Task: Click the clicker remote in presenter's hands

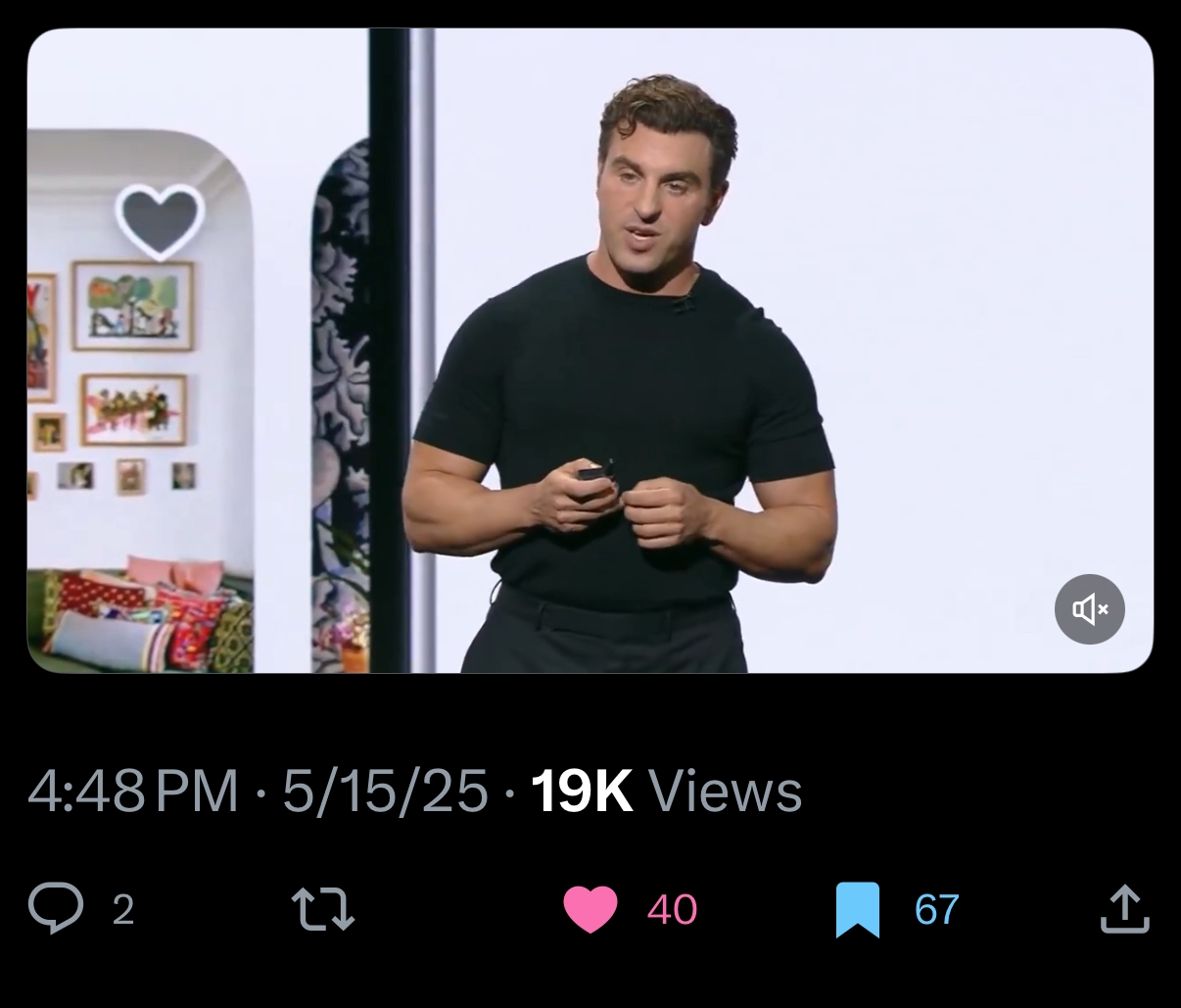Action: point(594,472)
